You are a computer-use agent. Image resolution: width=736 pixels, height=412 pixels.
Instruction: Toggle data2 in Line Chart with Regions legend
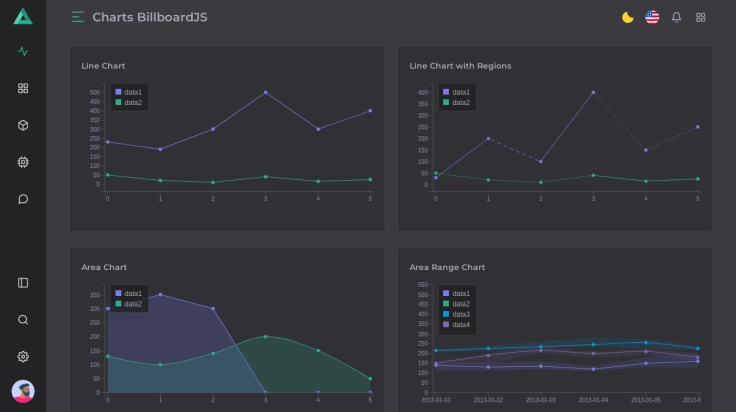456,102
